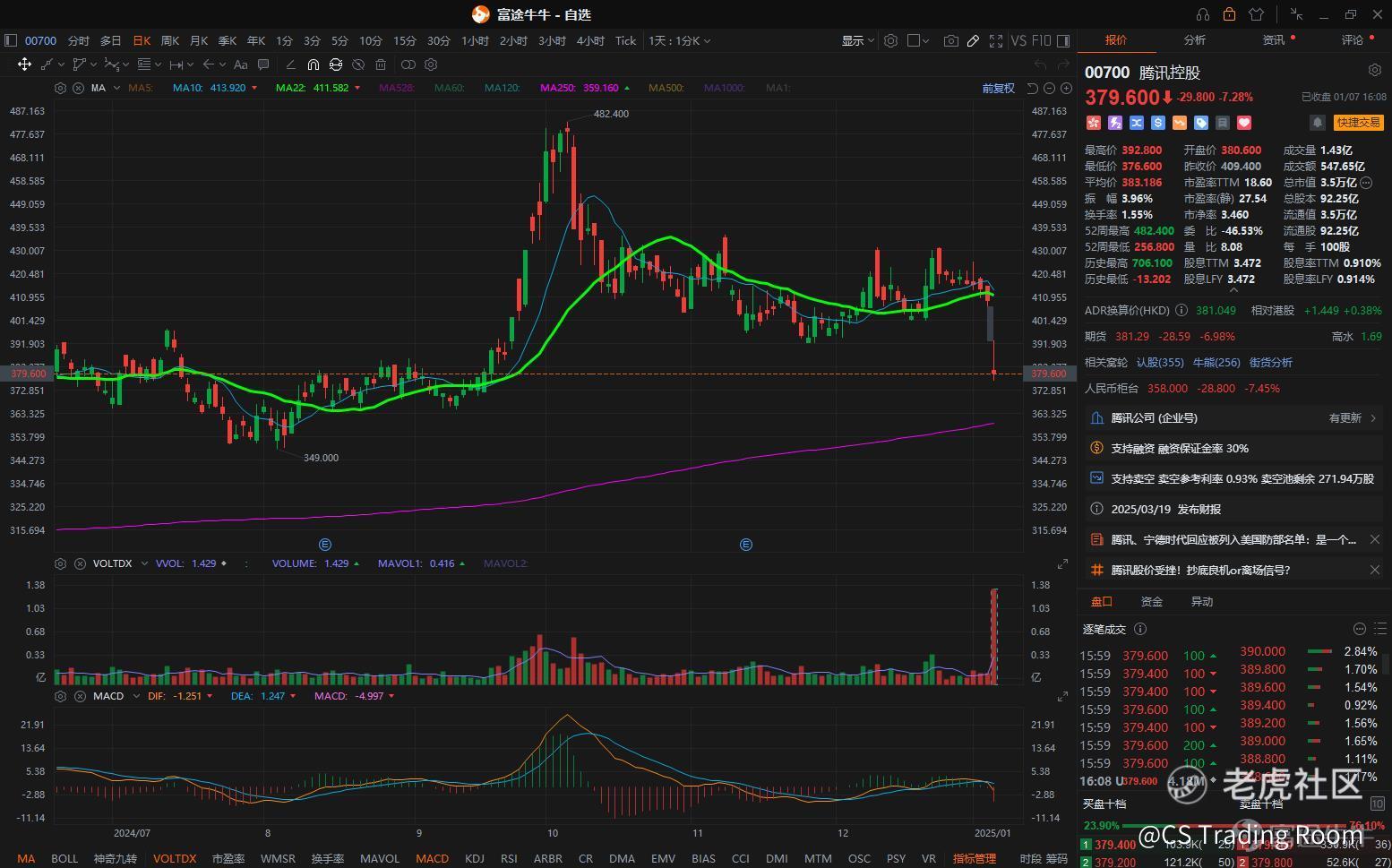Select the crosshair move cursor tool
This screenshot has width=1392, height=868.
coord(24,64)
